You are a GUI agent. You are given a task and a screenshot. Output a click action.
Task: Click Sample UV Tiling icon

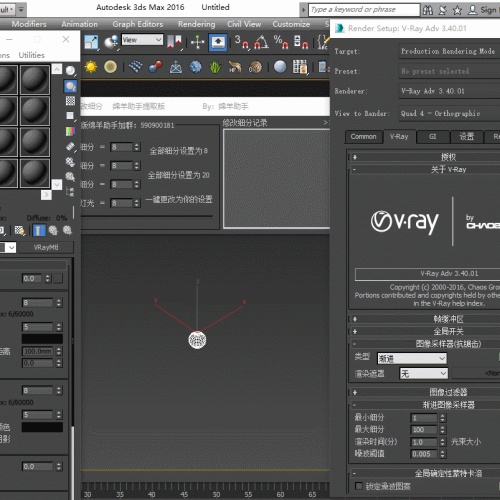(x=70, y=116)
